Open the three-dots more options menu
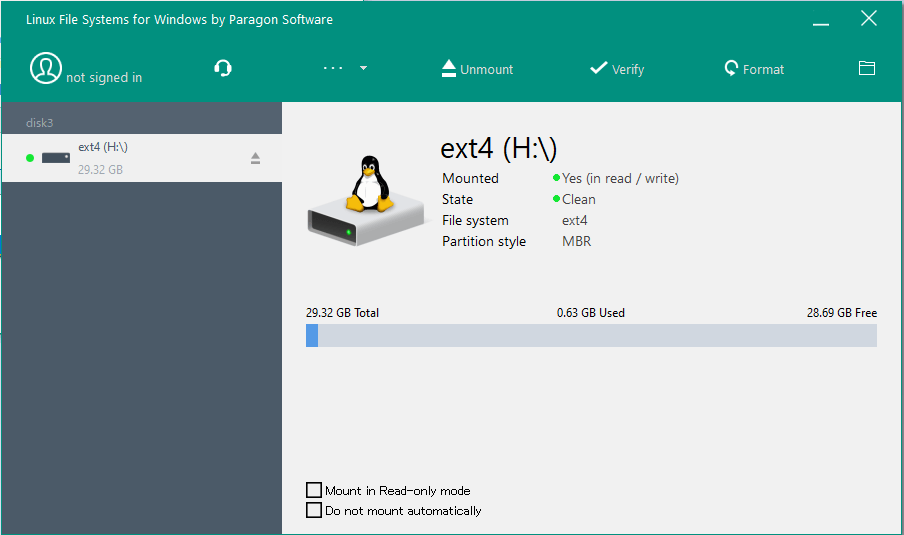904x535 pixels. click(333, 68)
